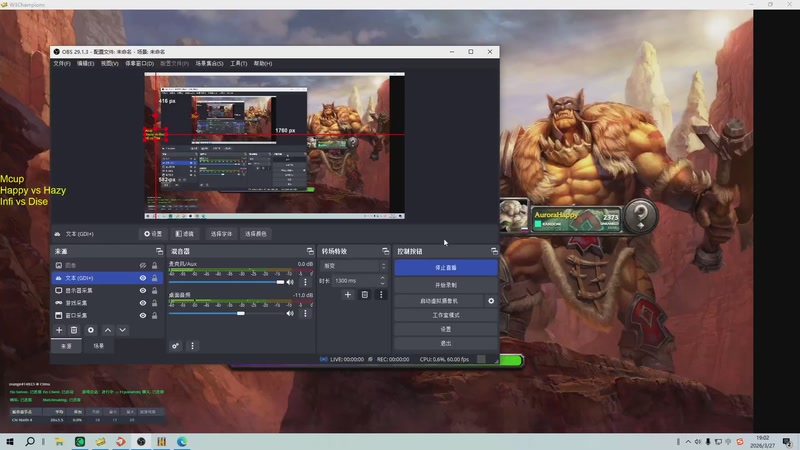Click the 退出 button

[x=445, y=343]
